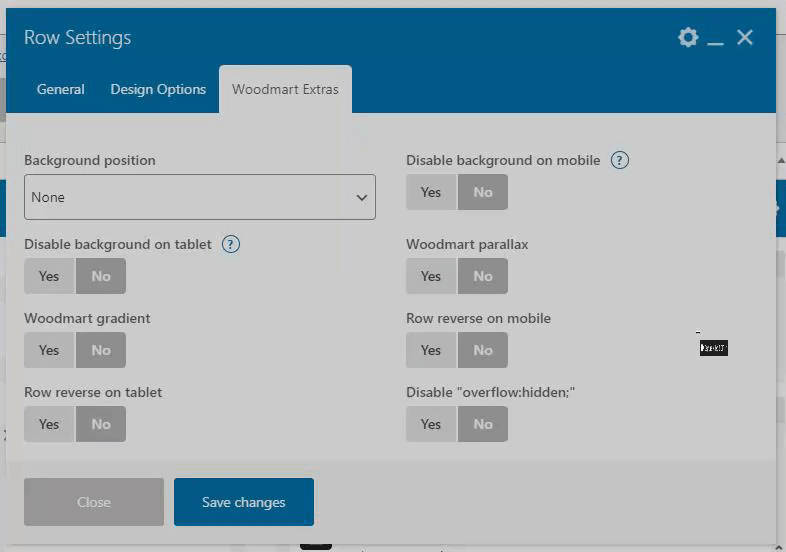Viewport: 786px width, 552px height.
Task: Set Row reverse on tablet to Yes
Action: (x=49, y=424)
